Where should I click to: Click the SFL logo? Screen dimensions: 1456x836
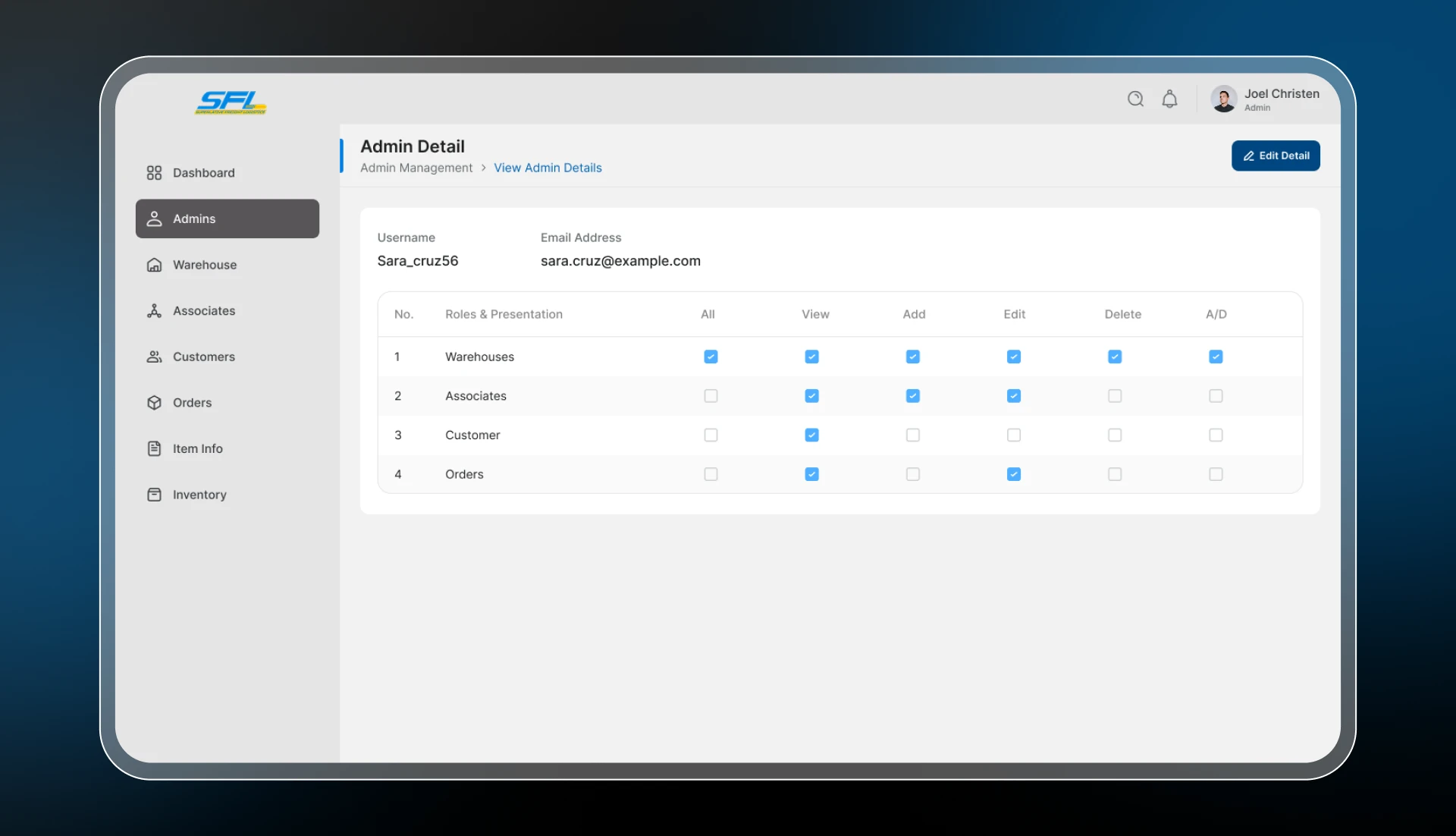point(231,102)
